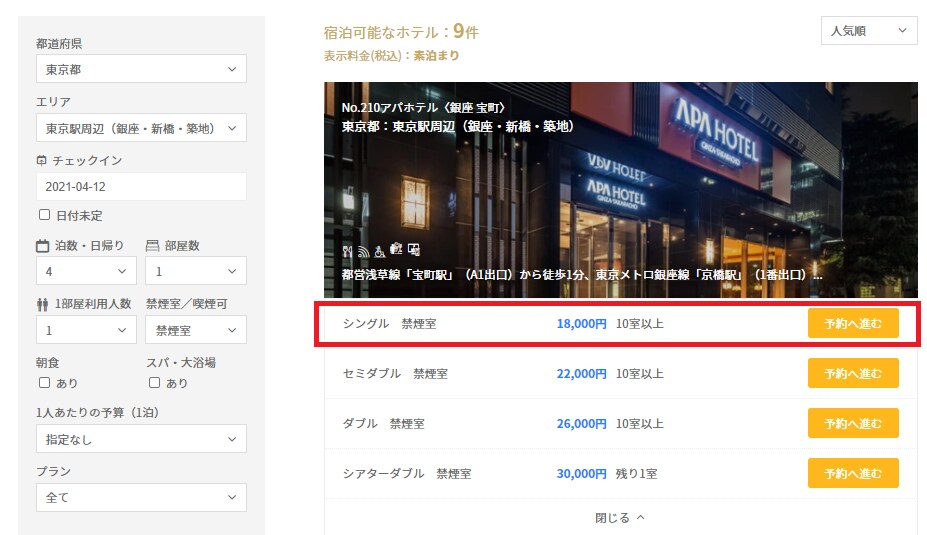Click 予約へ進む for シングル 禁煙室

tap(853, 323)
